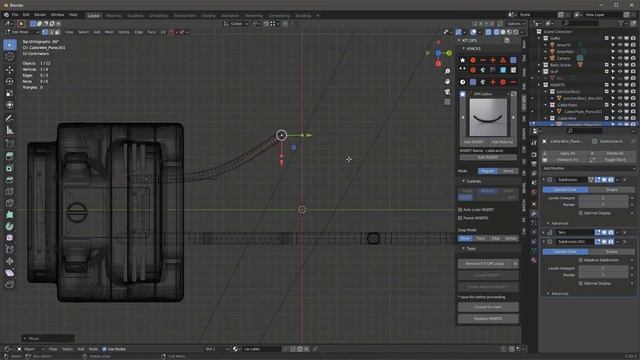The image size is (640, 360).
Task: Toggle Use Nodes checkbox in bottom editor
Action: click(104, 349)
